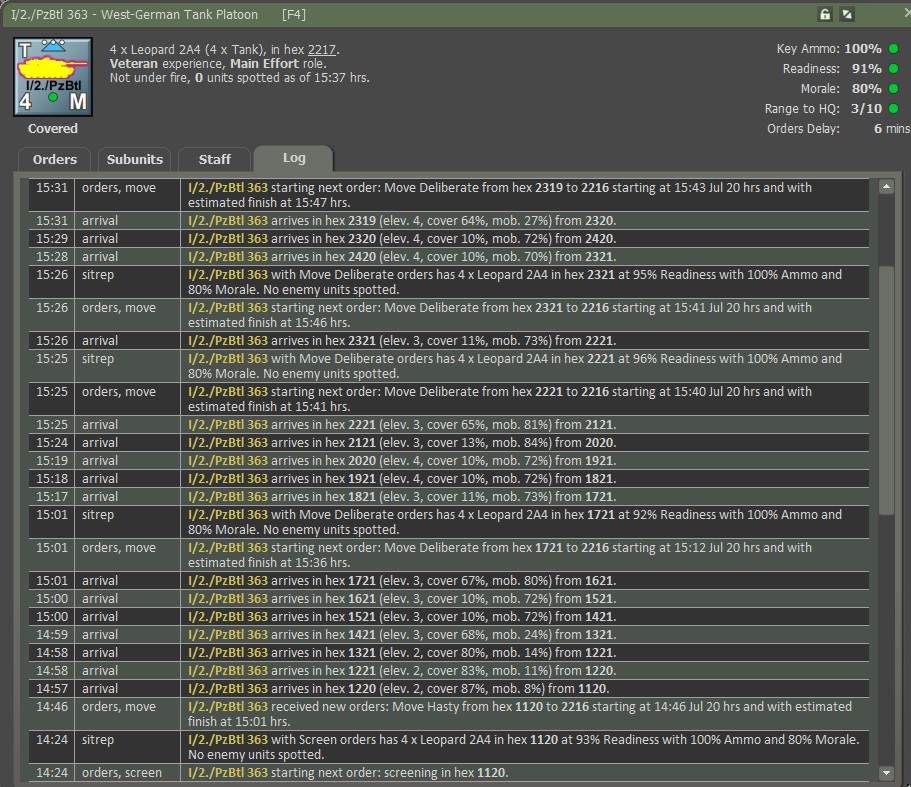Select log entry 'arrives in hex 1321'
Image resolution: width=911 pixels, height=787 pixels.
449,653
